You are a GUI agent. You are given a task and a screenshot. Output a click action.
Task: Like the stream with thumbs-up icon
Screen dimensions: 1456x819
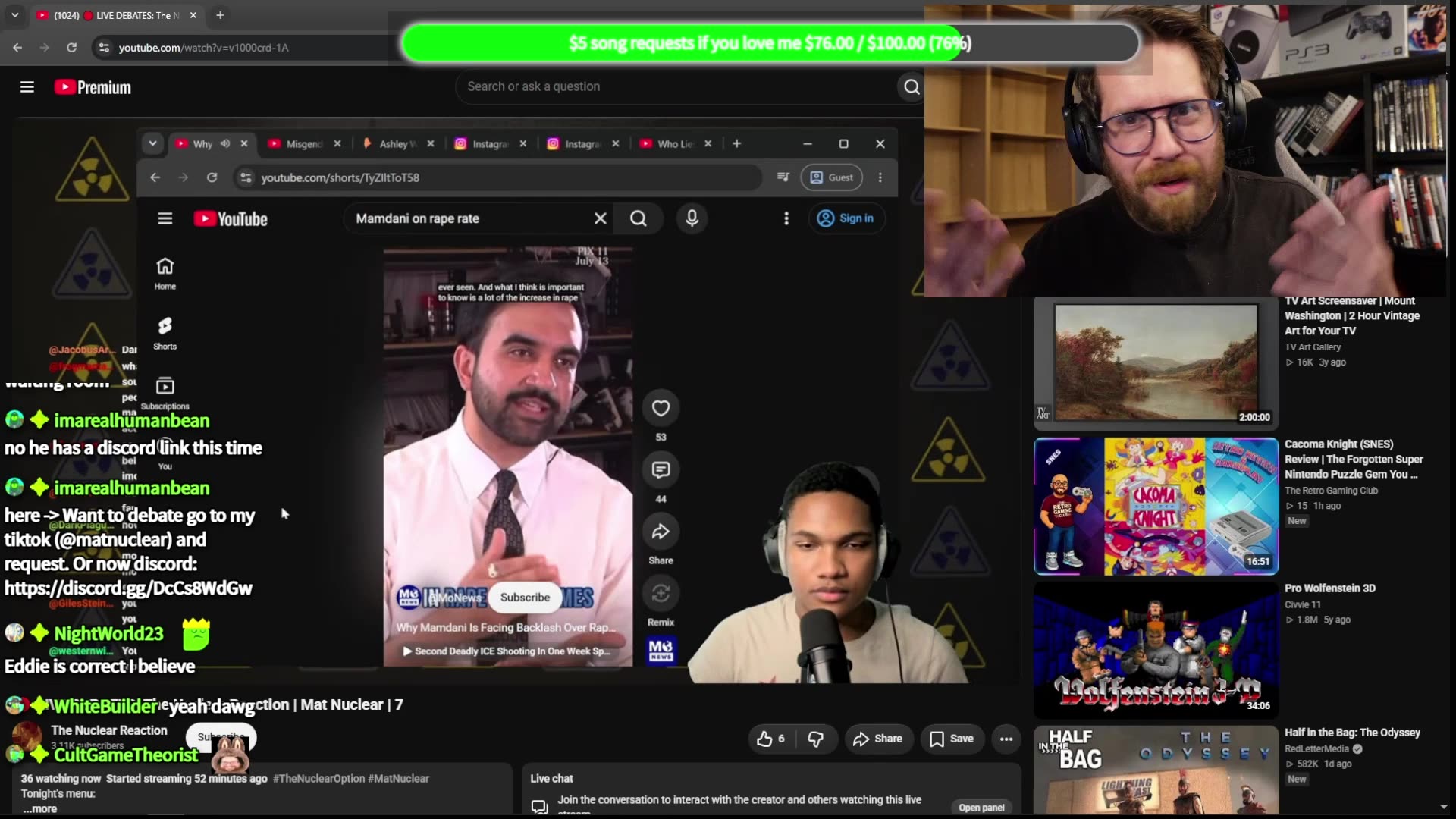click(771, 739)
